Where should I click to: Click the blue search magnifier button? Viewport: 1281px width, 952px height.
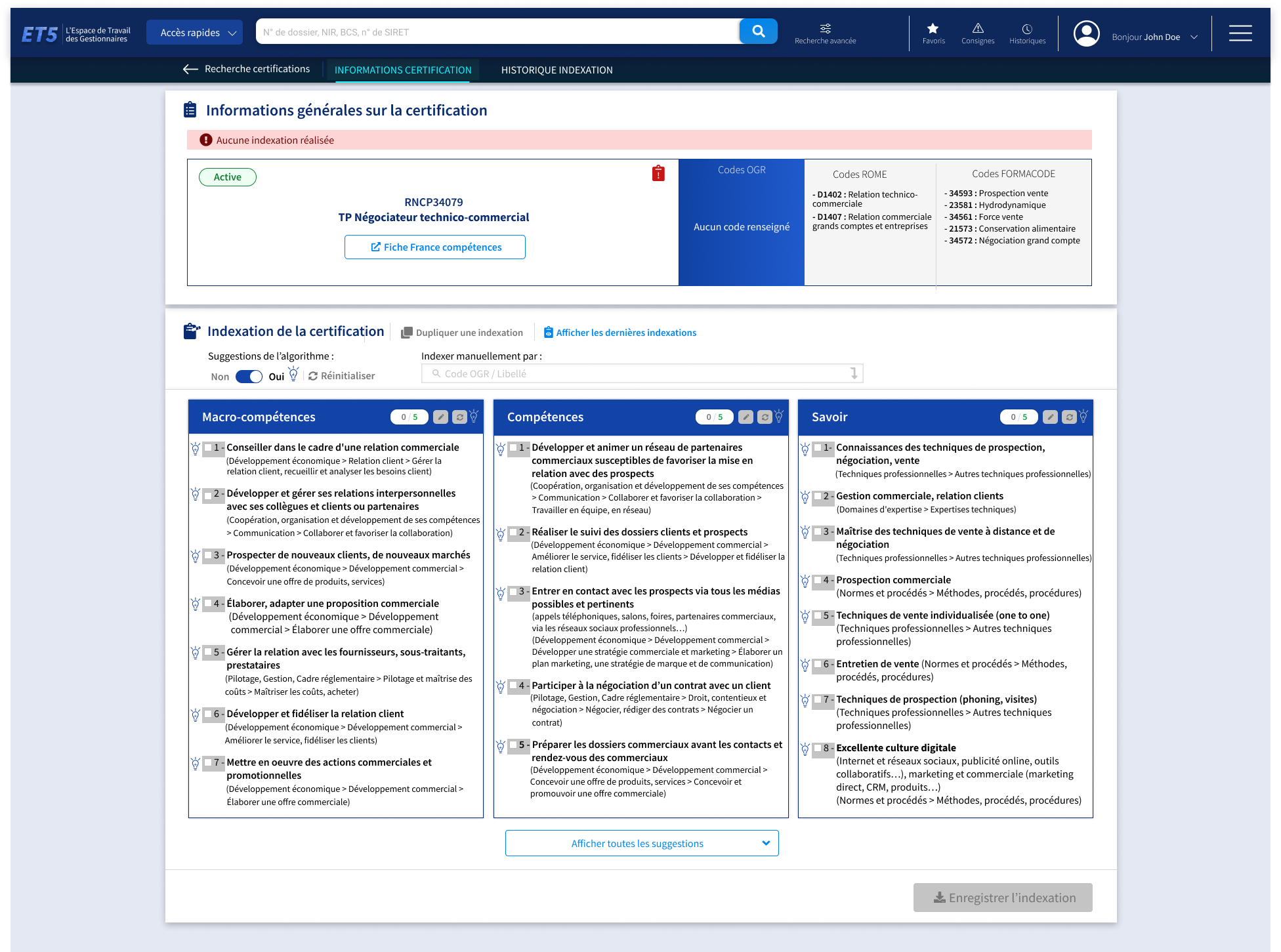coord(758,31)
